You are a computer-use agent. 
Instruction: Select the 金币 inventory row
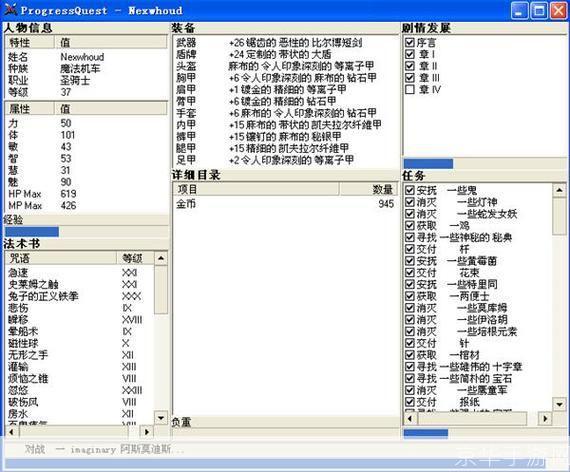pos(285,204)
